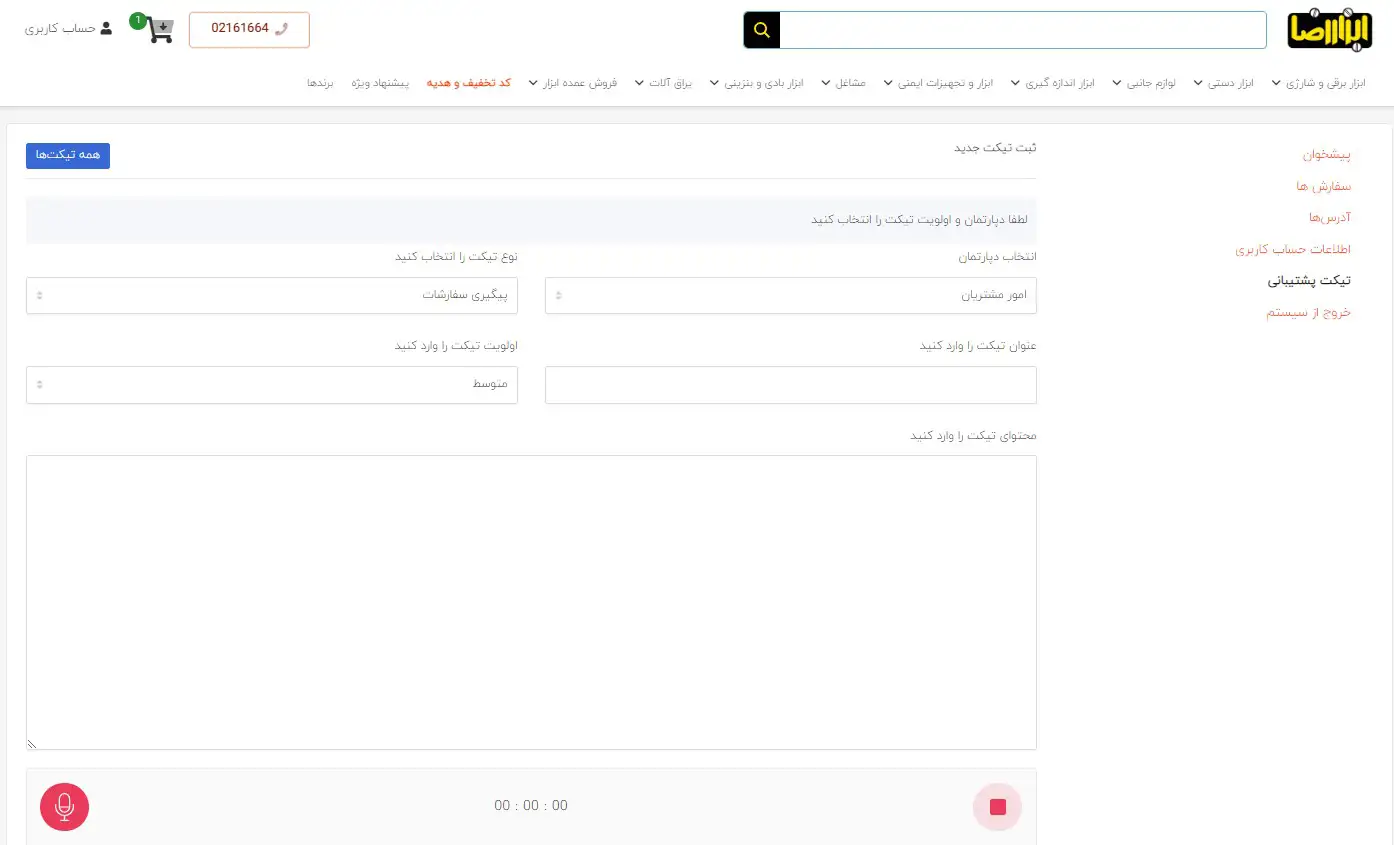Image resolution: width=1394 pixels, height=845 pixels.
Task: Open the priority dropdown showing متوسط
Action: [x=272, y=385]
